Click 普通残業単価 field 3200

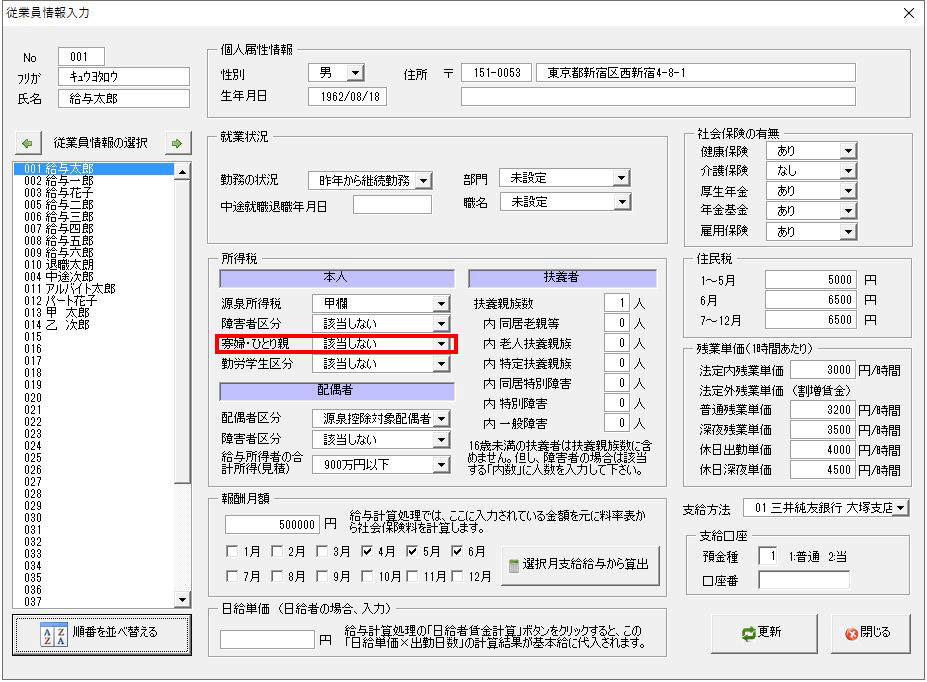tap(822, 410)
